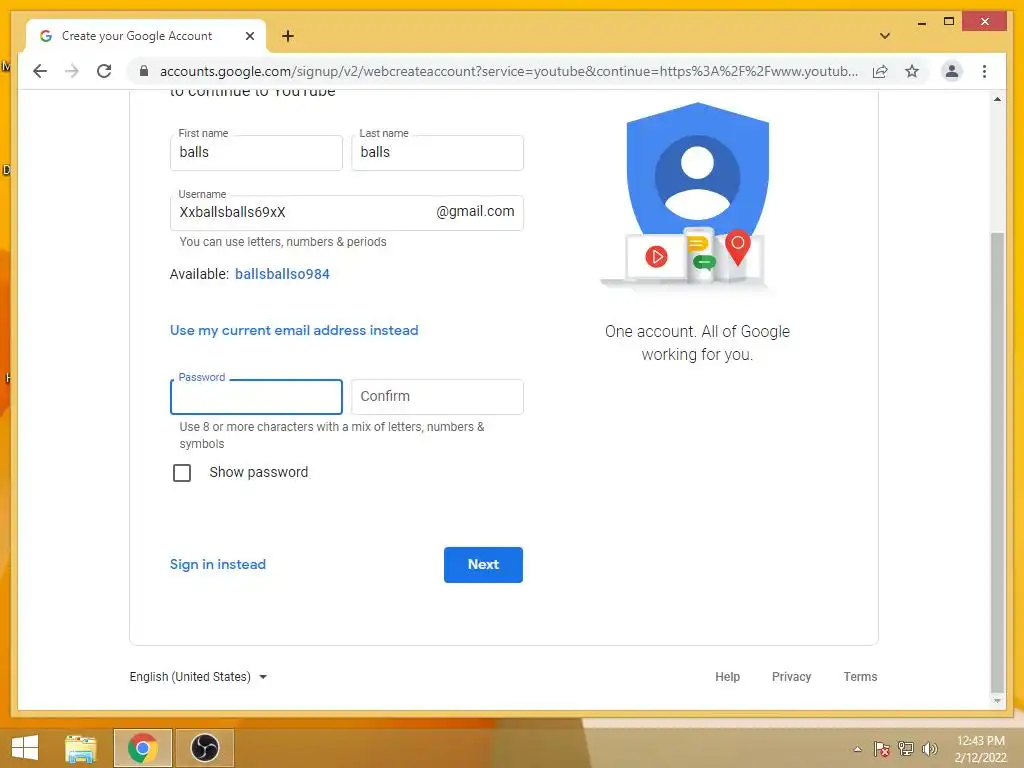Click the @gmail.com suffix text
Viewport: 1024px width, 768px height.
[475, 212]
